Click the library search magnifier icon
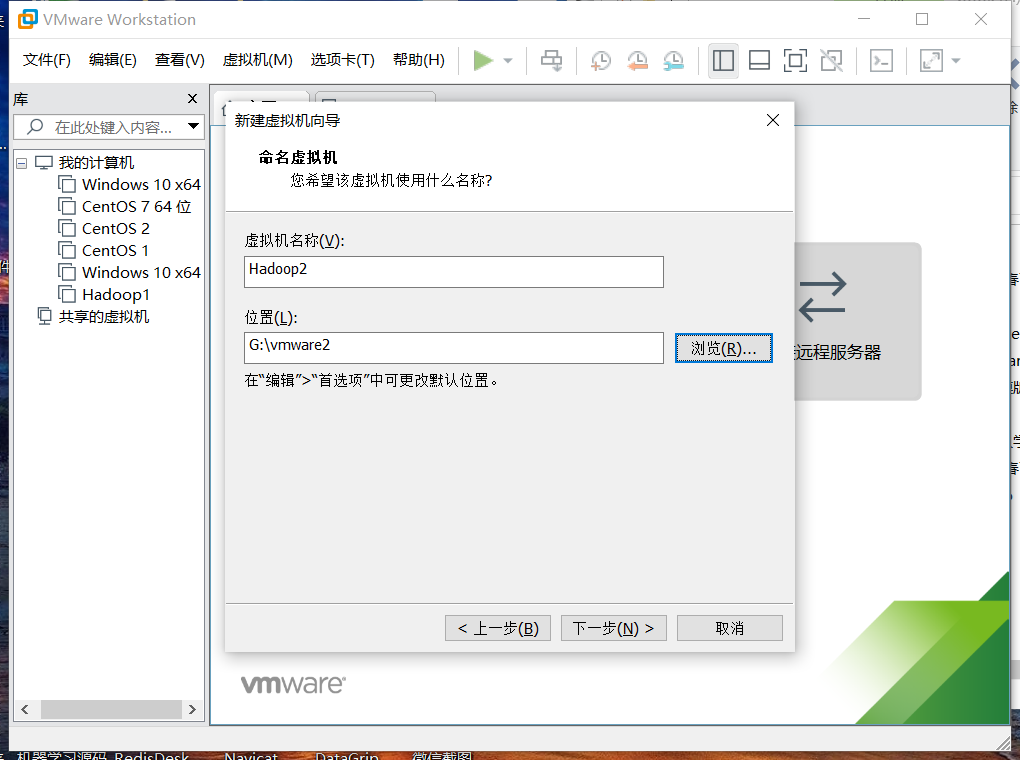The width and height of the screenshot is (1020, 760). (35, 126)
